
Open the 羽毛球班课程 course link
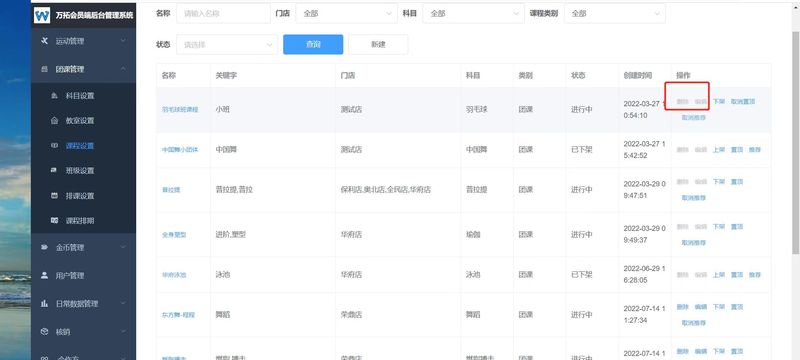(x=180, y=110)
